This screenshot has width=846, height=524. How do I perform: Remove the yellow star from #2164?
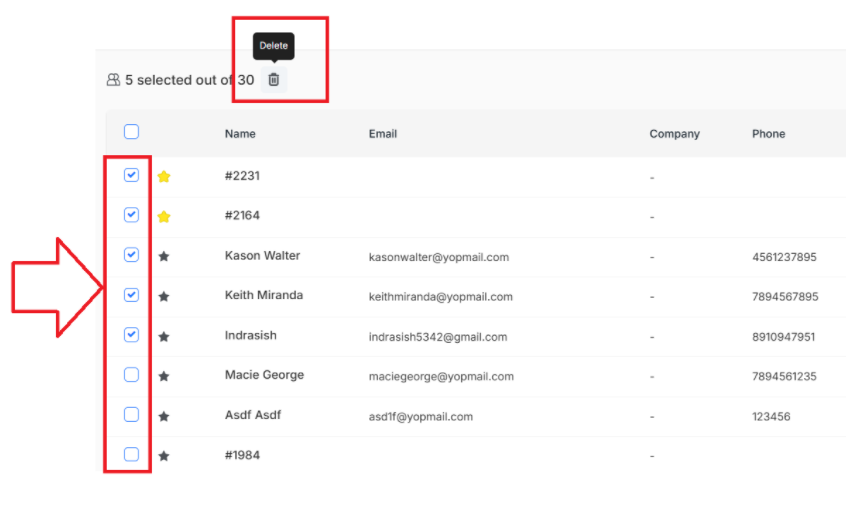click(164, 216)
